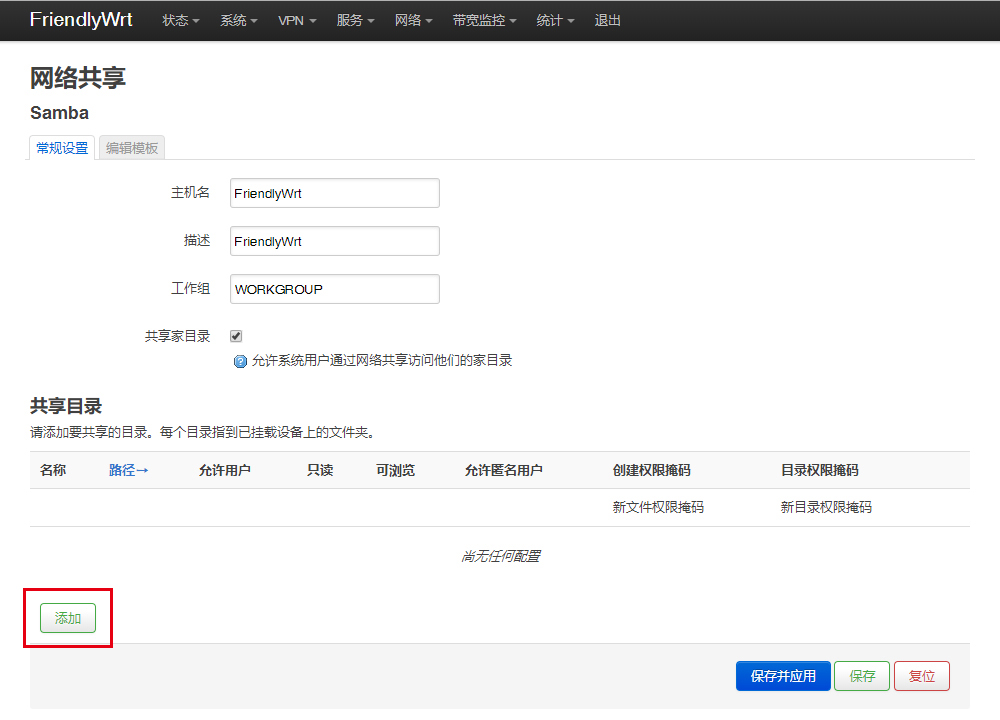Open the 服务 dropdown menu

point(355,20)
